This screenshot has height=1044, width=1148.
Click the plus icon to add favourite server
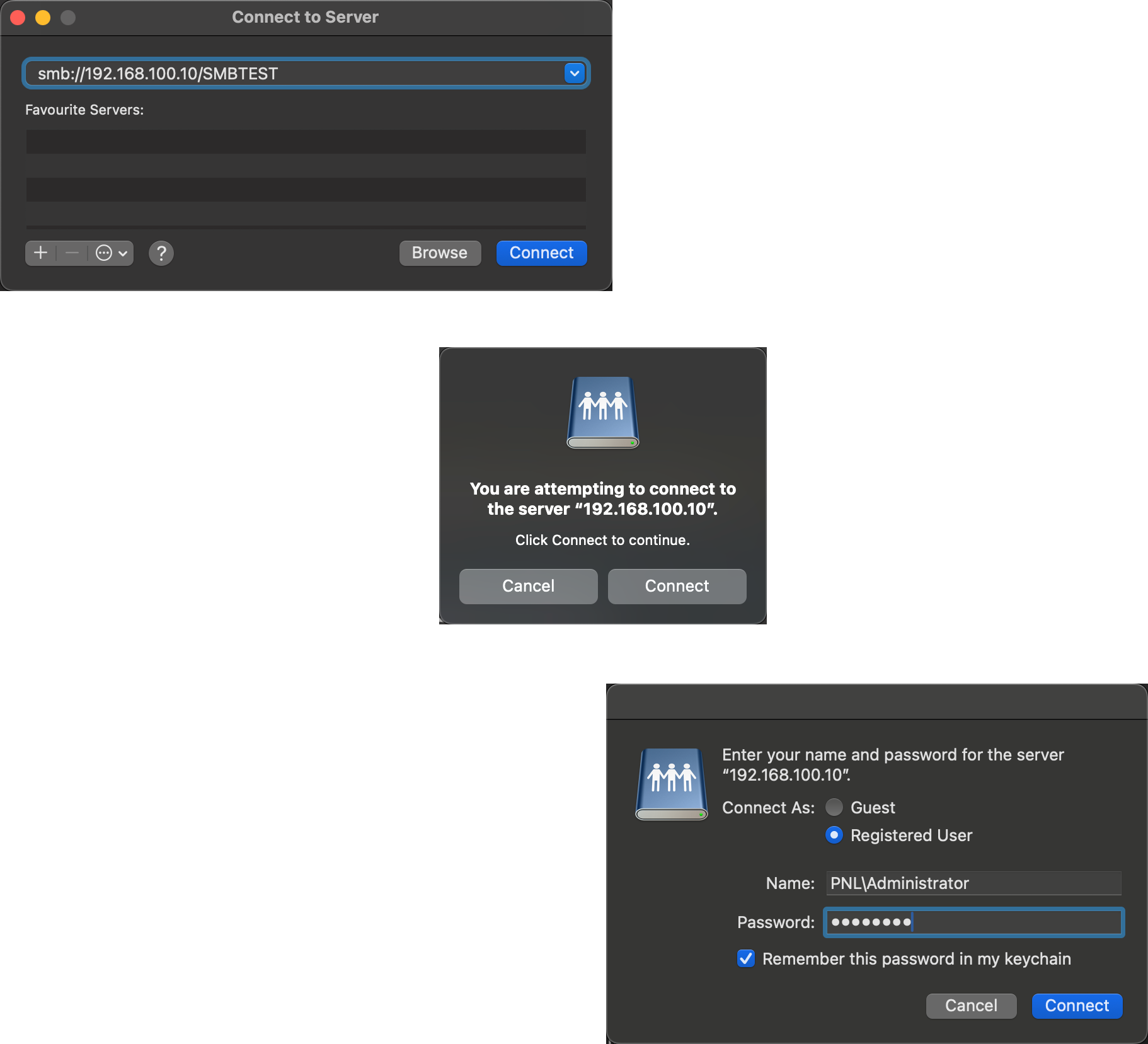[x=41, y=253]
